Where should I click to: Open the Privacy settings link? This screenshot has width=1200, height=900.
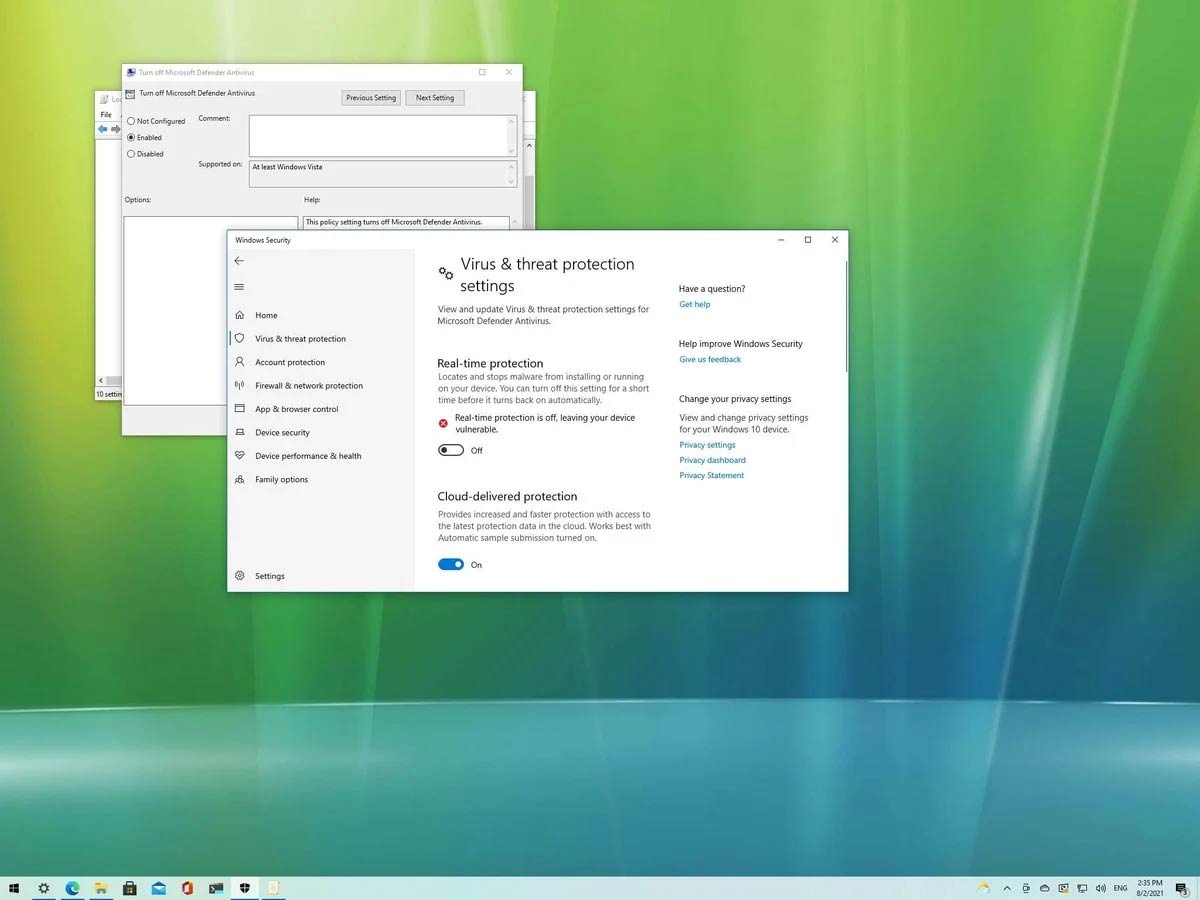(x=707, y=445)
